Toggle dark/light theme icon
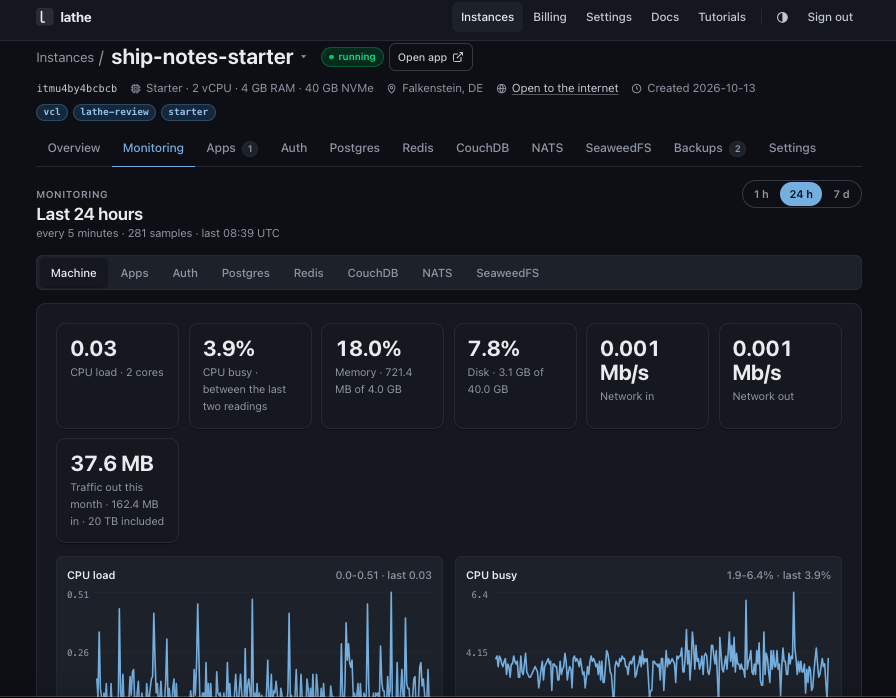 coord(782,17)
